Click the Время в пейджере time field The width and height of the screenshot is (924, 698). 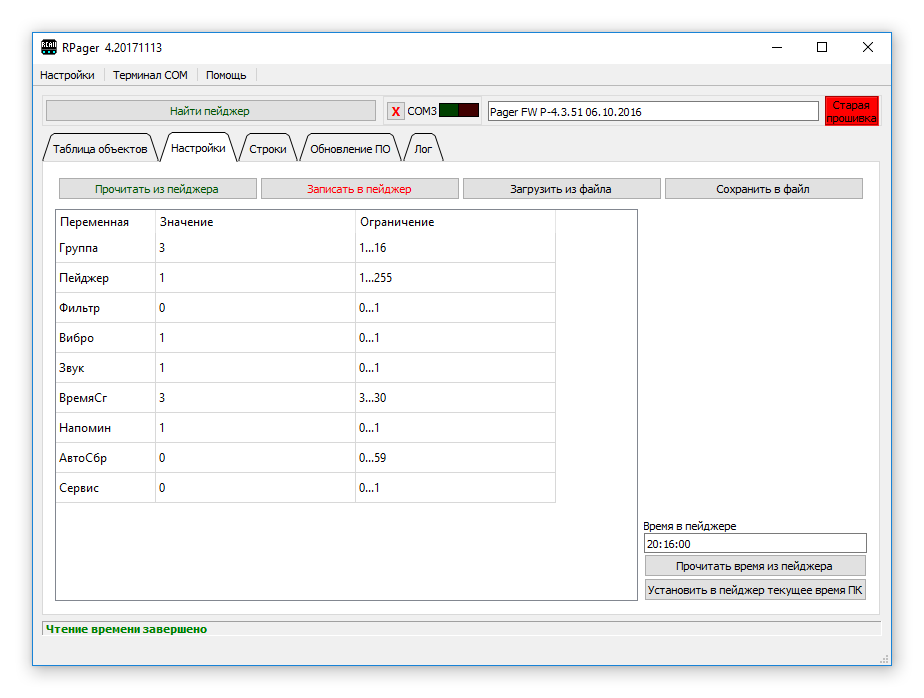click(x=755, y=544)
